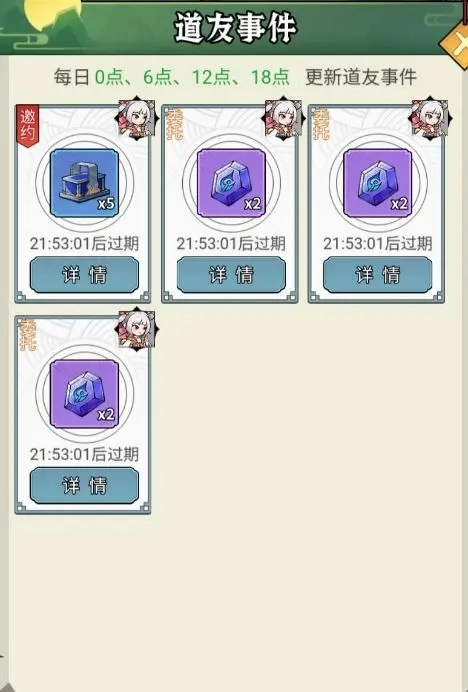Close the 道友事件 panel with the X
This screenshot has height=692, width=468.
tap(455, 44)
